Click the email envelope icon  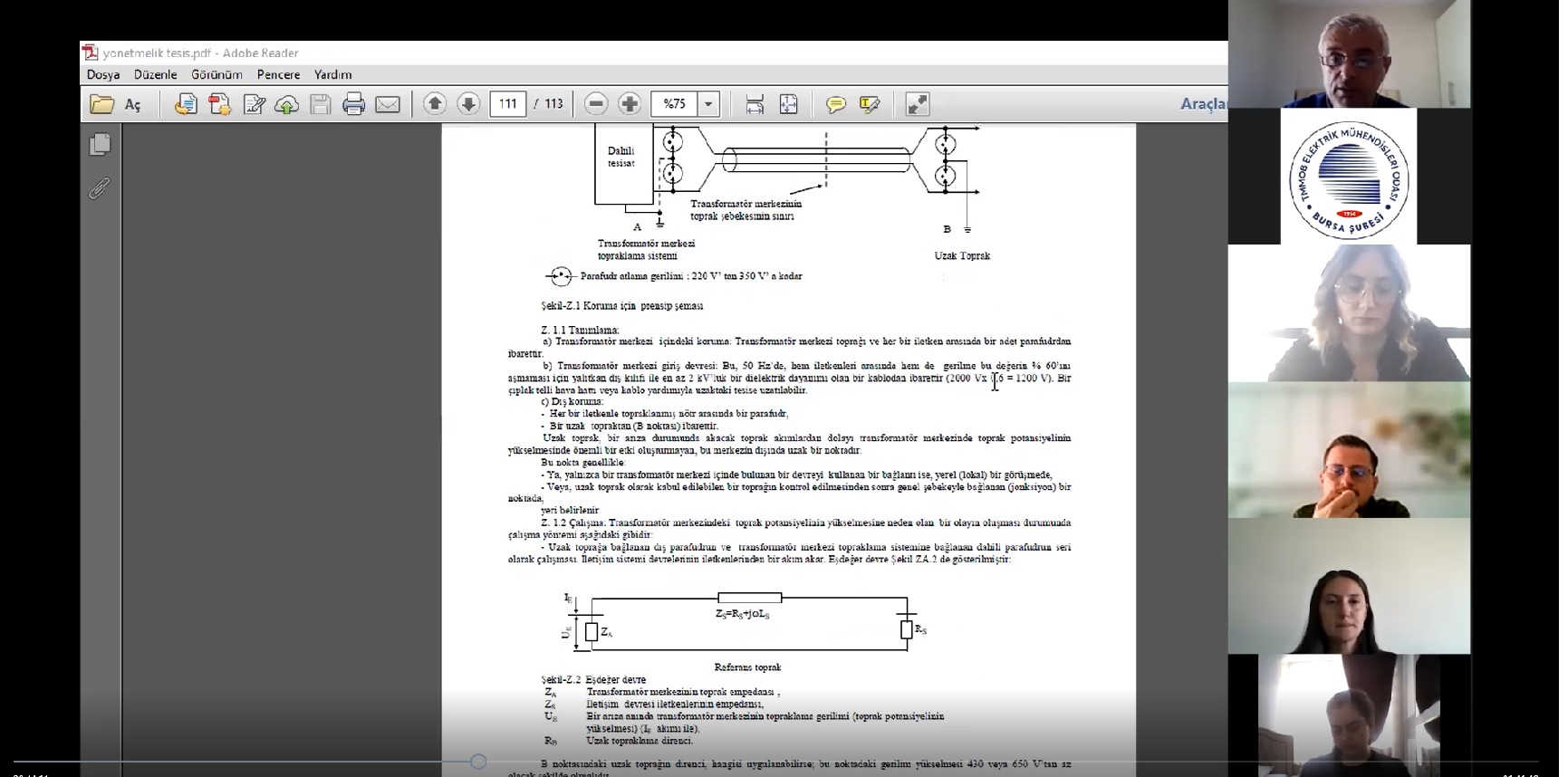pyautogui.click(x=388, y=105)
